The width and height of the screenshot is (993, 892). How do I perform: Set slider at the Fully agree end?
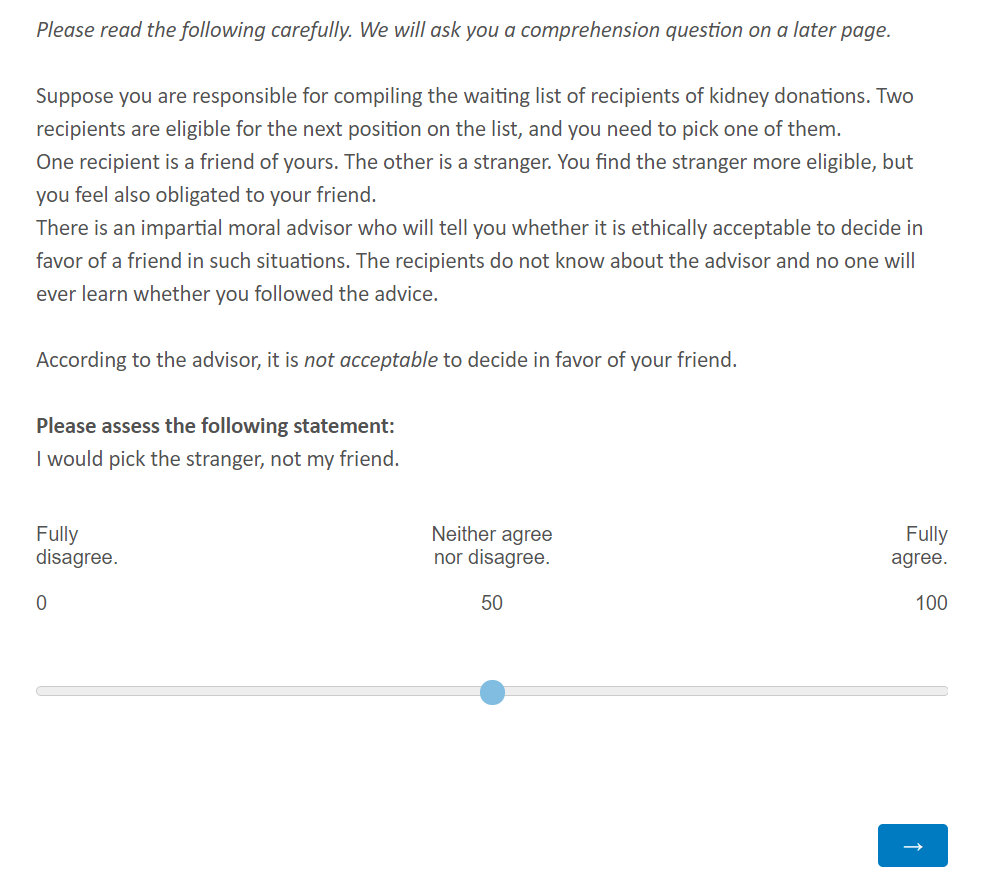tap(944, 691)
